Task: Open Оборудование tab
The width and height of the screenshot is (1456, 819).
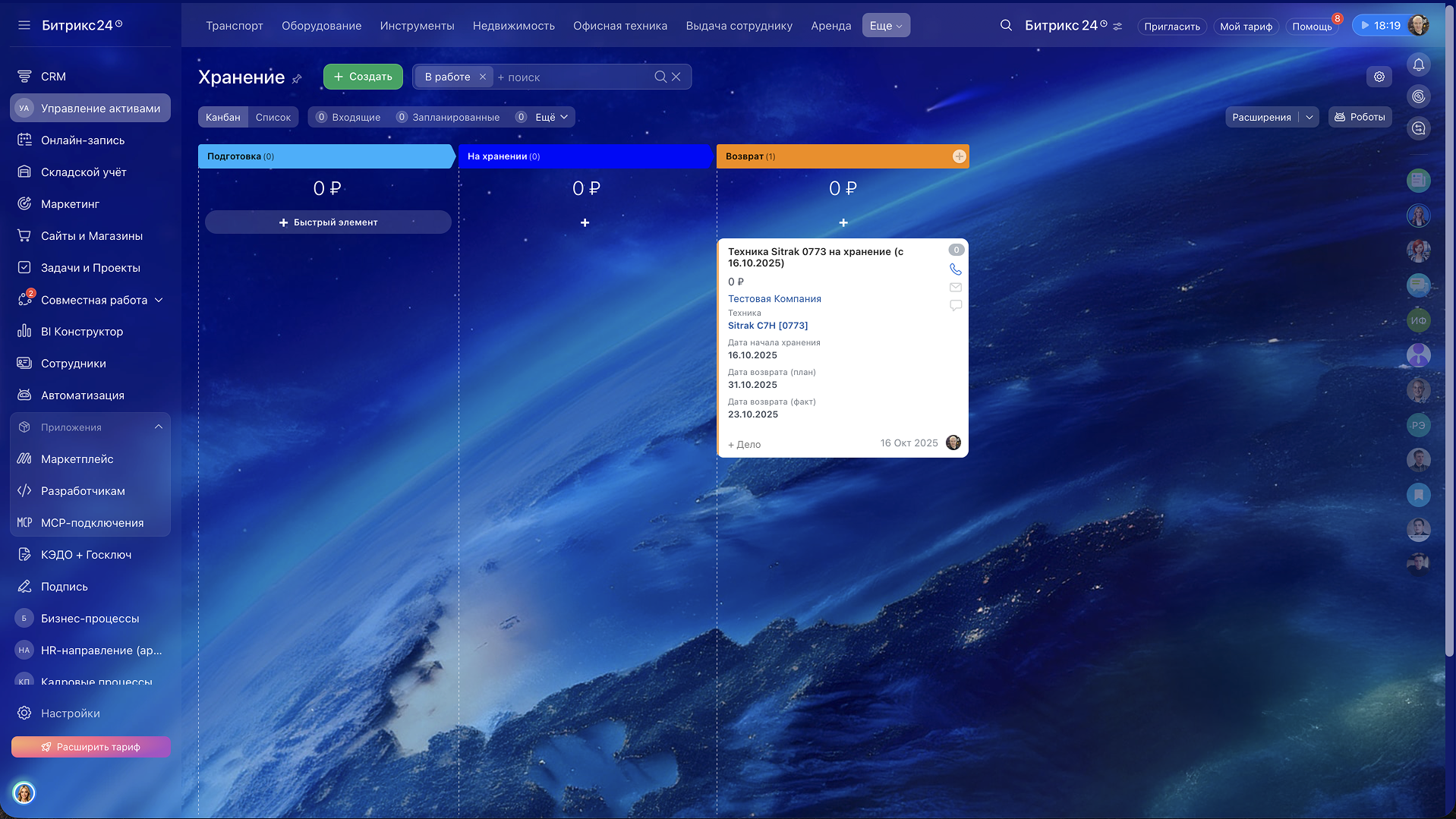Action: (322, 26)
